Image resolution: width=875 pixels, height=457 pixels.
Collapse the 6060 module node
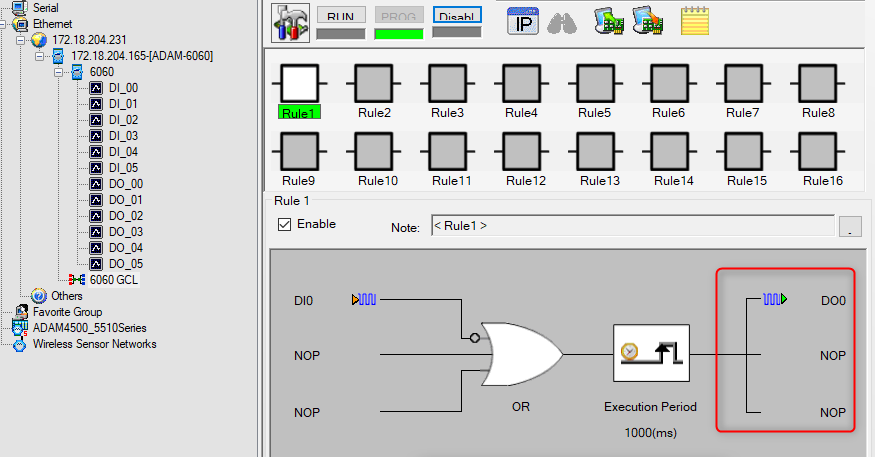point(59,72)
